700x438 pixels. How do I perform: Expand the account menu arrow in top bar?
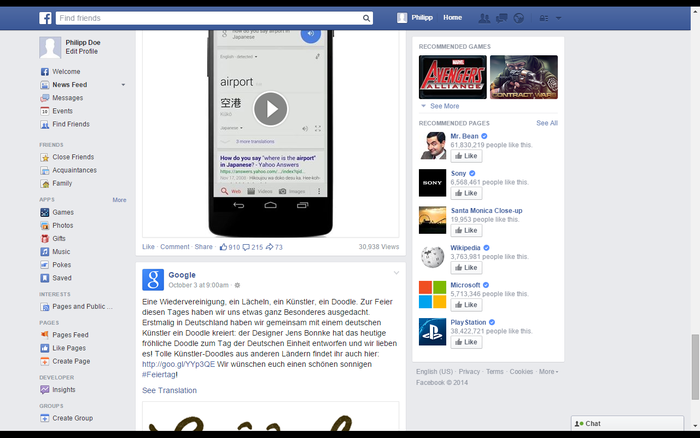point(558,18)
